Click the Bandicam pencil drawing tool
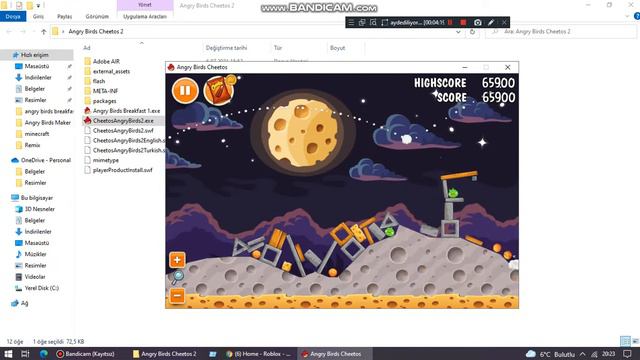Screen dimensions: 640x360 tap(491, 22)
